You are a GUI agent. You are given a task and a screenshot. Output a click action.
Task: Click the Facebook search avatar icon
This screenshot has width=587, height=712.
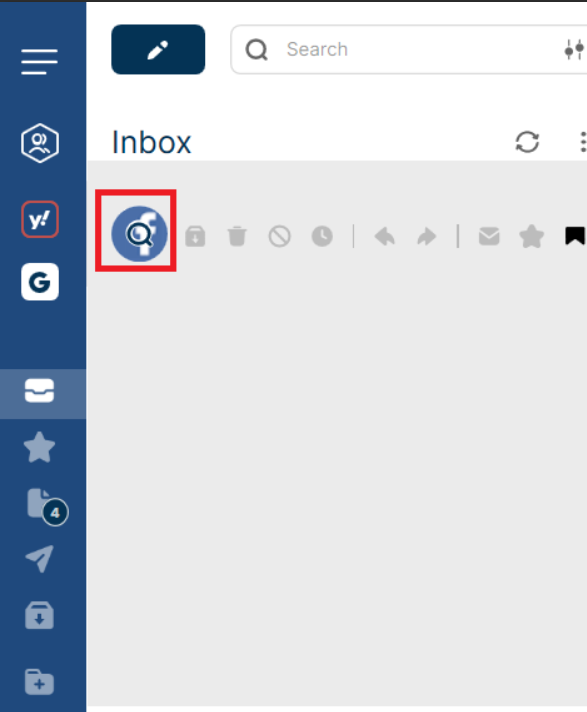[x=139, y=233]
